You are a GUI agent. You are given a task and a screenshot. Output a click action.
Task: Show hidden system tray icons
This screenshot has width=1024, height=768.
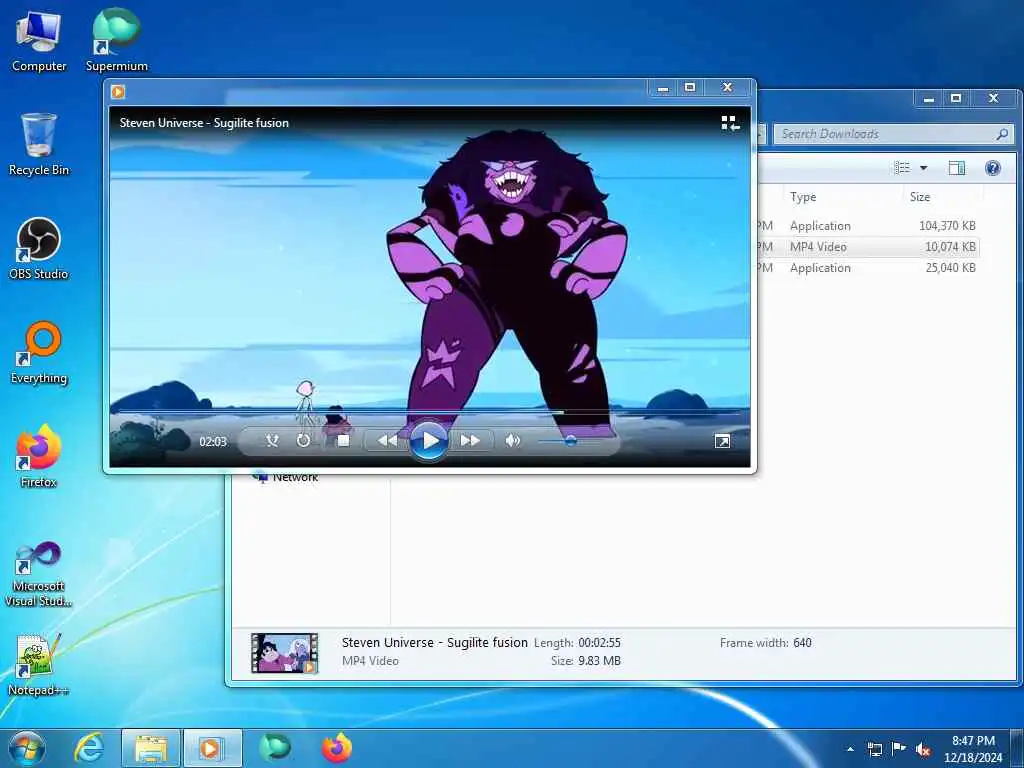point(850,749)
